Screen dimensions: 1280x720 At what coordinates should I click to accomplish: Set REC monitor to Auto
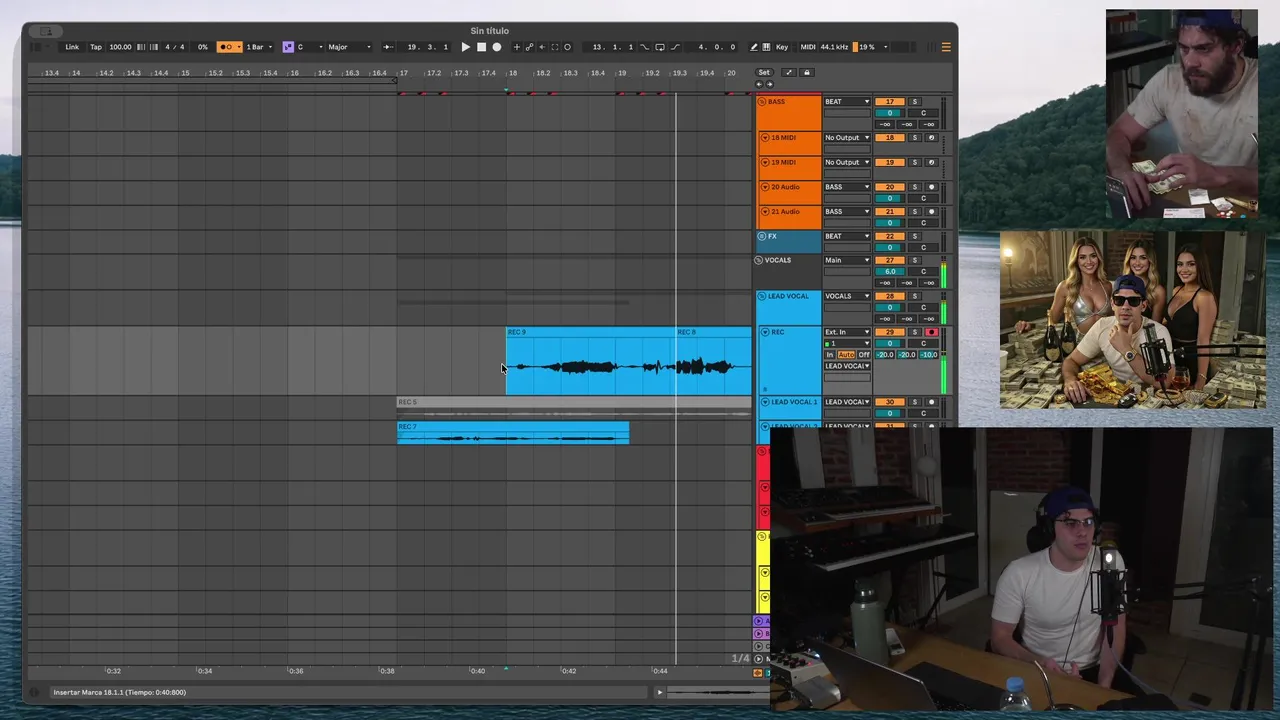tap(846, 355)
